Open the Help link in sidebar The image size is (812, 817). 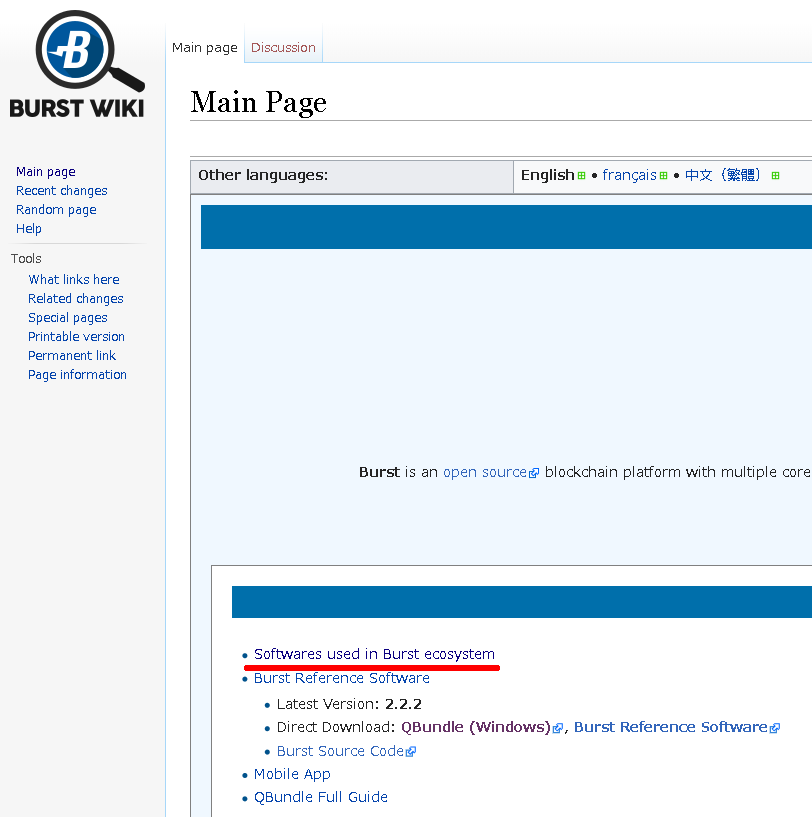29,229
